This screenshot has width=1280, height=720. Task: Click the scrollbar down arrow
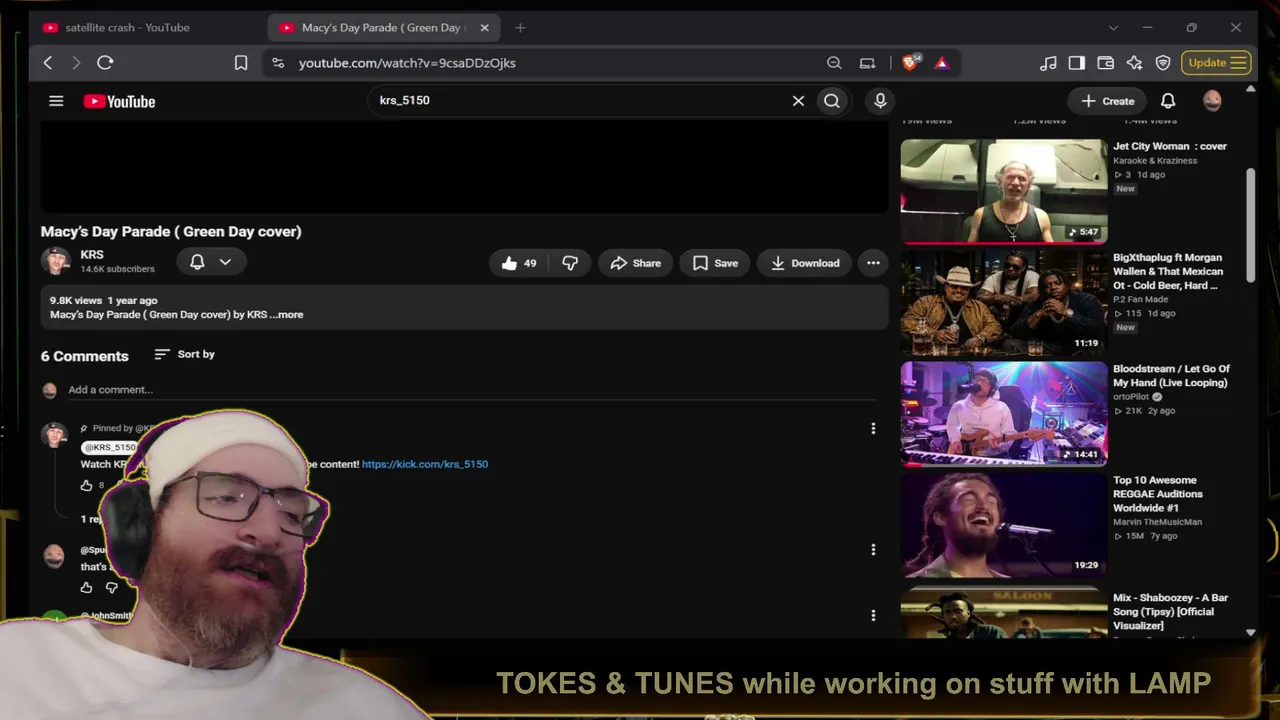click(1250, 632)
